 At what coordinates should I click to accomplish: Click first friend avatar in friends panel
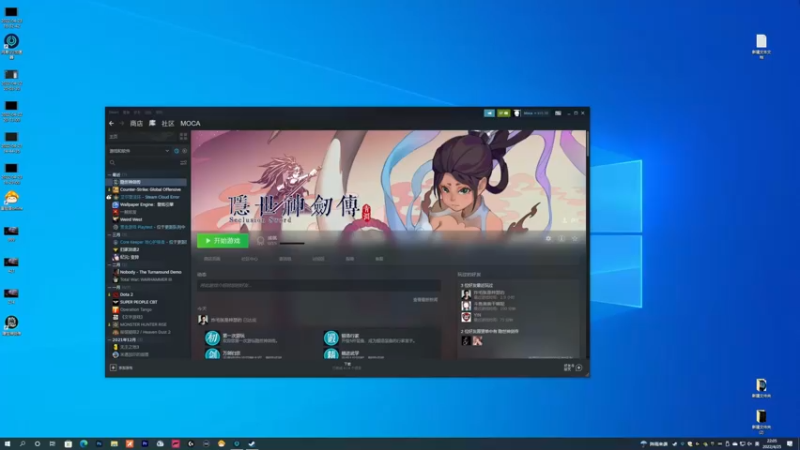pos(466,294)
